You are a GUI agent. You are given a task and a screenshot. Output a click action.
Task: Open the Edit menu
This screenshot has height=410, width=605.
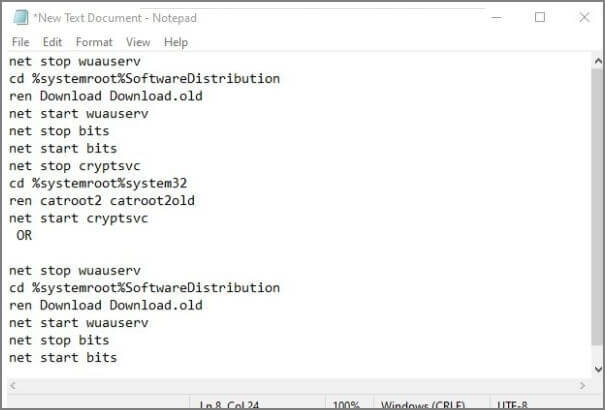click(52, 42)
